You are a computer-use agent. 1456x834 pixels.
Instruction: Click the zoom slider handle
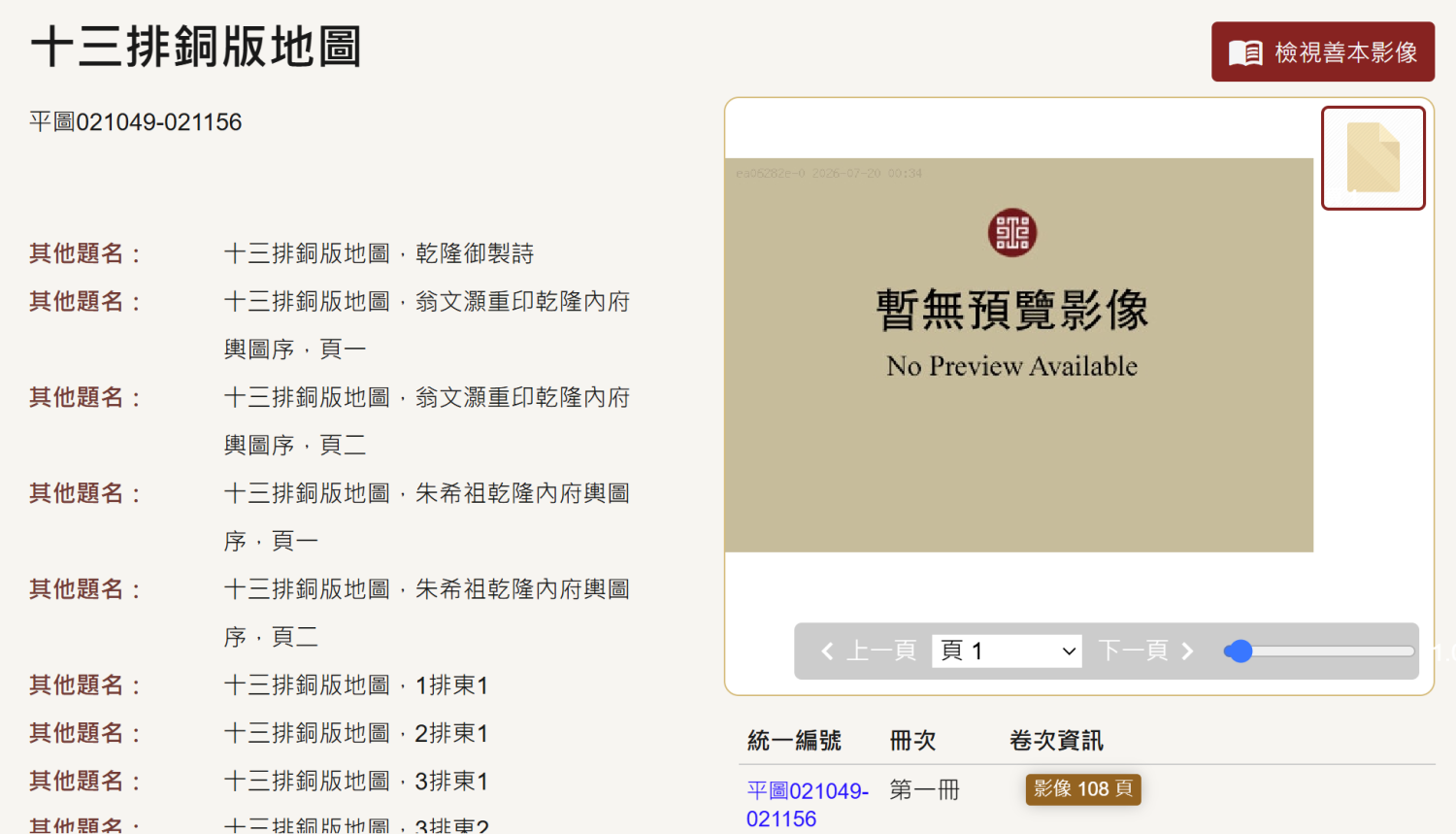point(1239,651)
